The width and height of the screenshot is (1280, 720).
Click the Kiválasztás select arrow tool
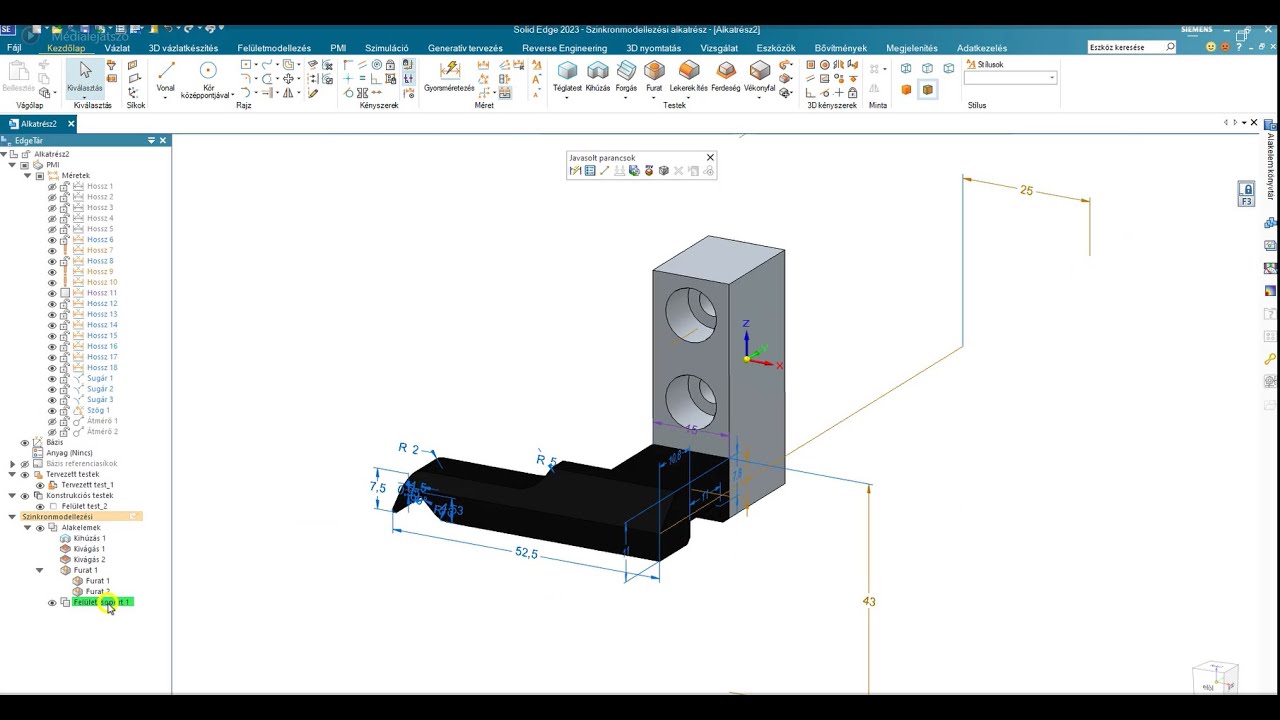(85, 77)
